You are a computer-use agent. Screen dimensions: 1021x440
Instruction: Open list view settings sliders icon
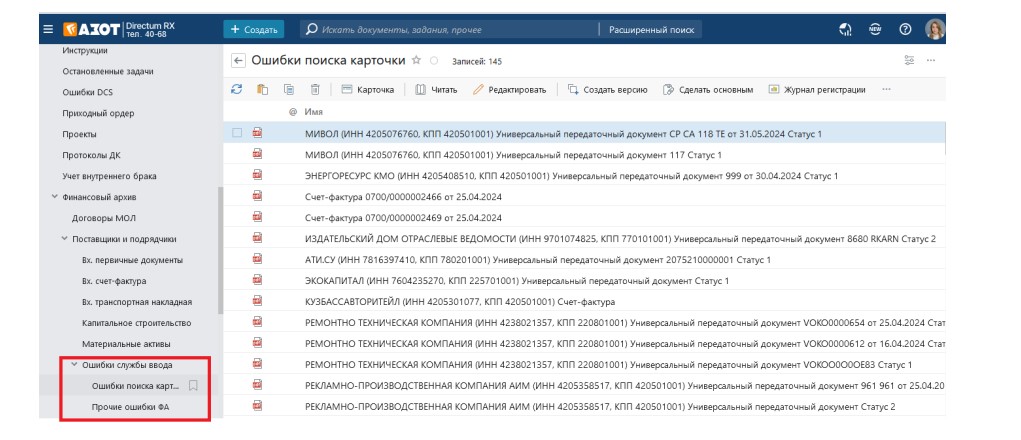pyautogui.click(x=909, y=60)
